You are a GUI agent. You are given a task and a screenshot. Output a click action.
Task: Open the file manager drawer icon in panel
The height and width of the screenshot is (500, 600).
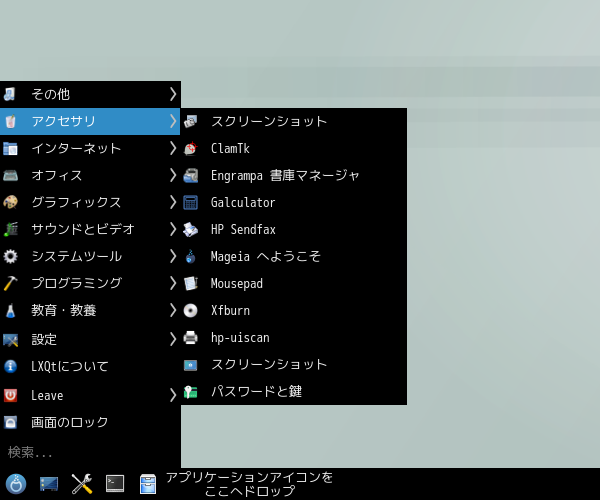(x=148, y=484)
